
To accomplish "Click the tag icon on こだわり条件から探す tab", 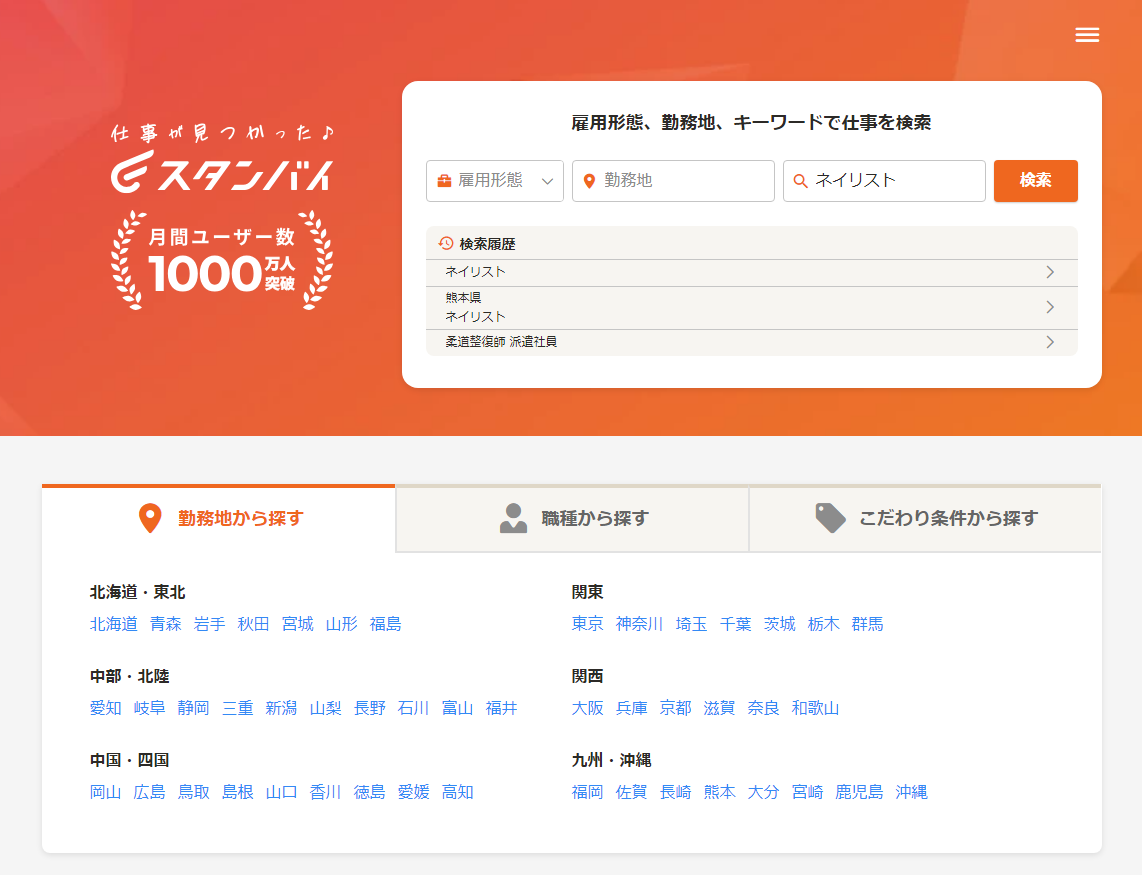I will tap(830, 518).
